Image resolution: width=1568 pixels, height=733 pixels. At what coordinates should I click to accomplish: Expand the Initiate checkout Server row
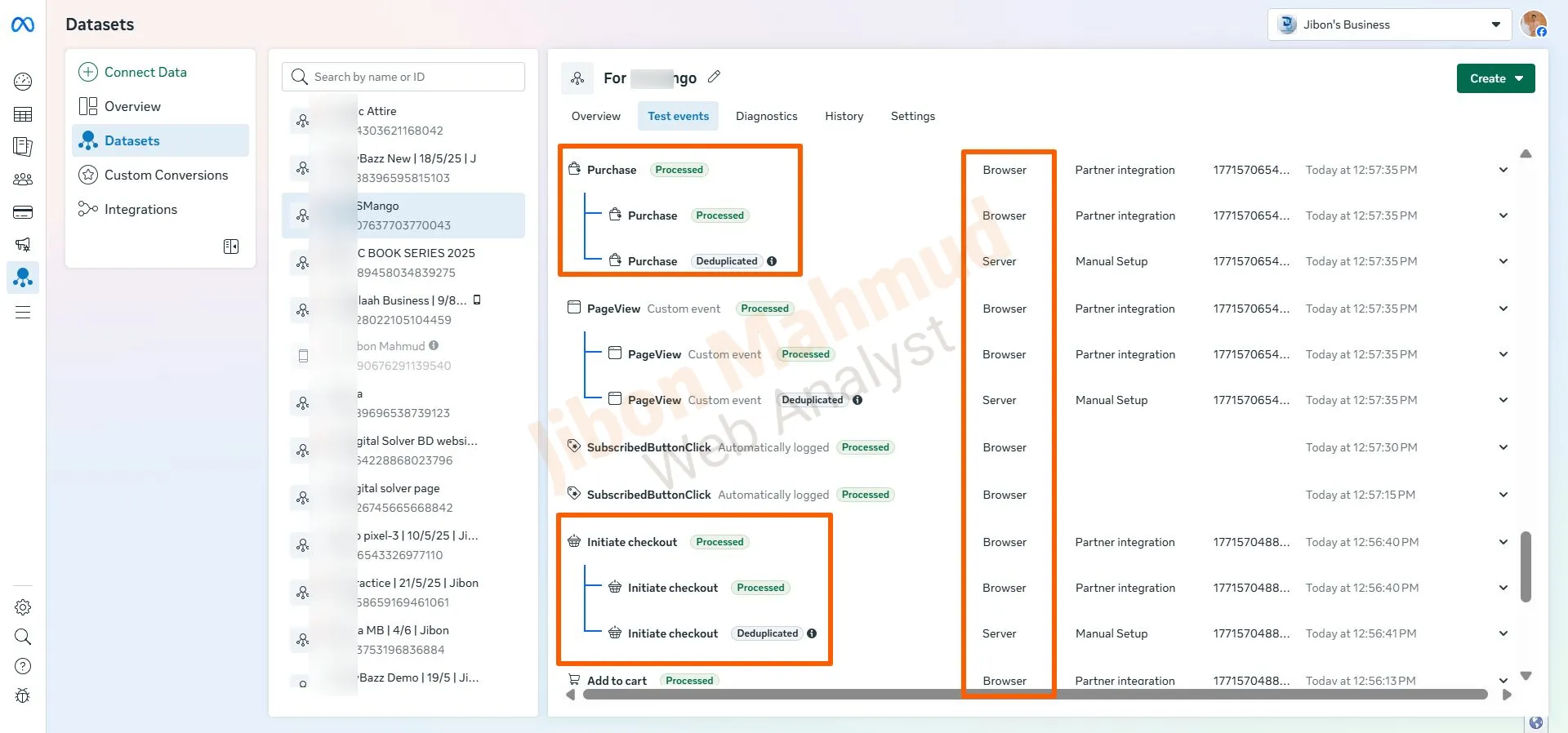[x=1503, y=633]
